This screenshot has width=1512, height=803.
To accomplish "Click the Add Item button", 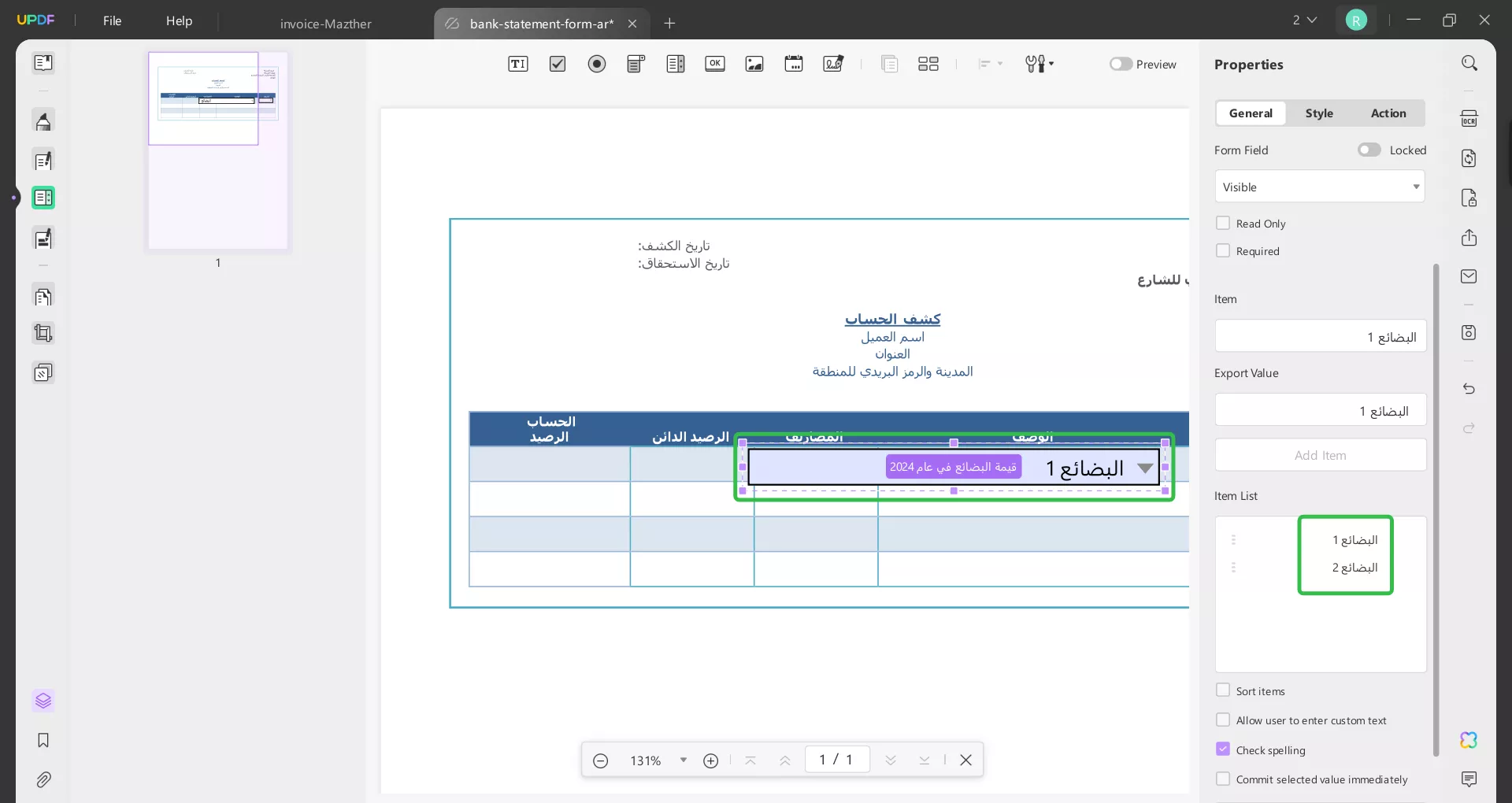I will pyautogui.click(x=1320, y=455).
